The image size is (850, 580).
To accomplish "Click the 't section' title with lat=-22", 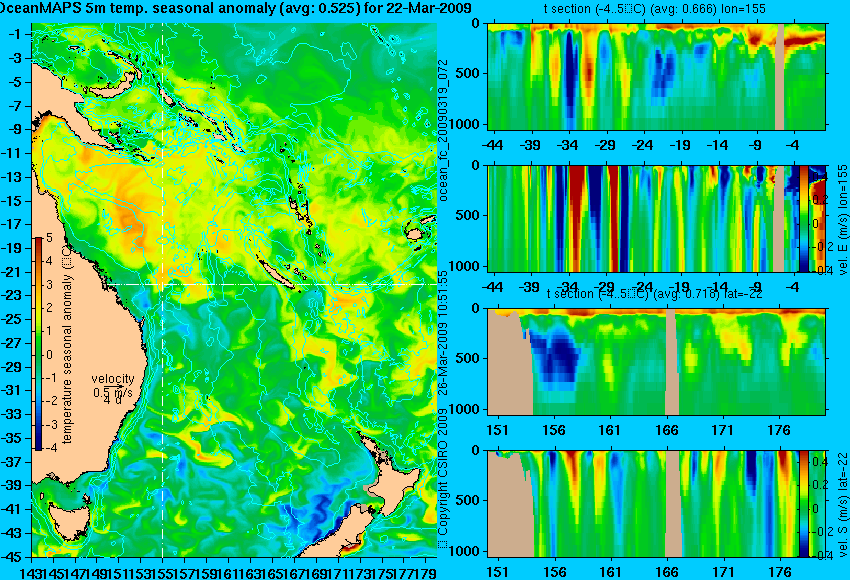I will pos(655,294).
